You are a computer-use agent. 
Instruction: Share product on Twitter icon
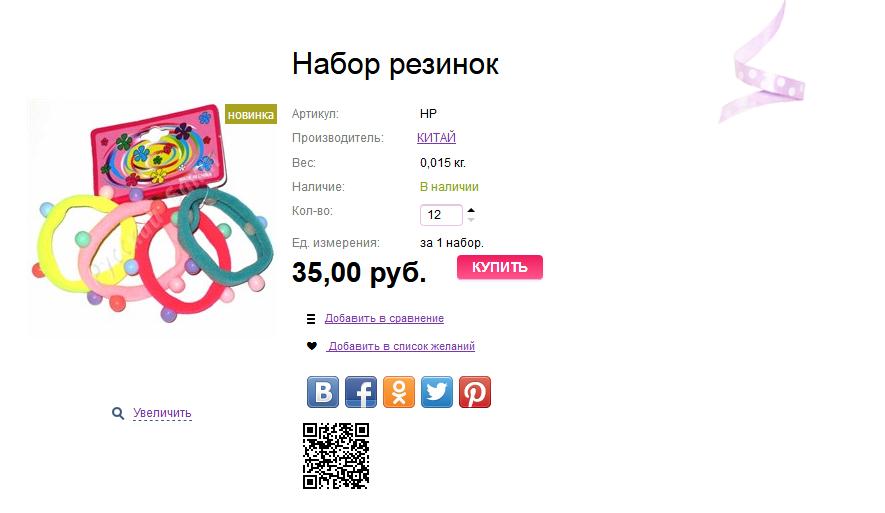pos(437,392)
